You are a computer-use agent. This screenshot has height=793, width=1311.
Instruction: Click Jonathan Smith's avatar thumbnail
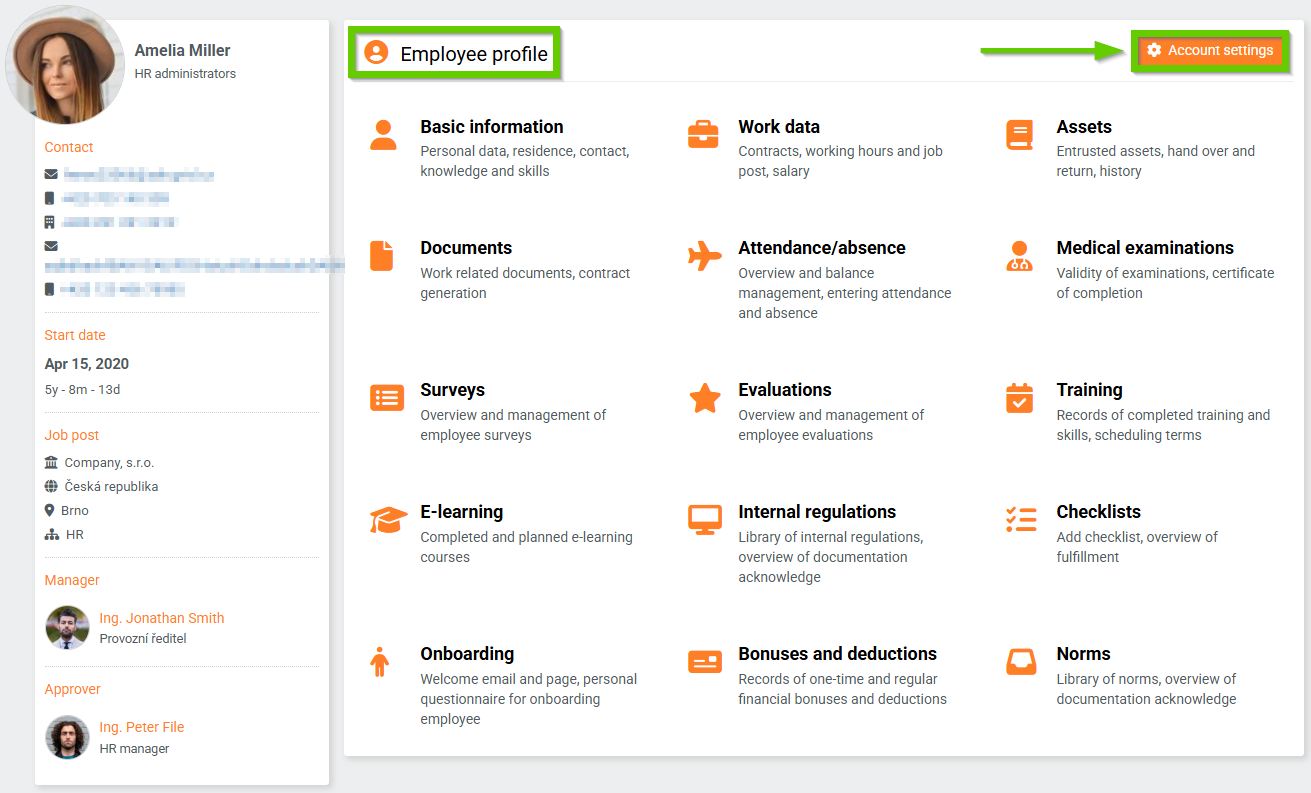(68, 628)
